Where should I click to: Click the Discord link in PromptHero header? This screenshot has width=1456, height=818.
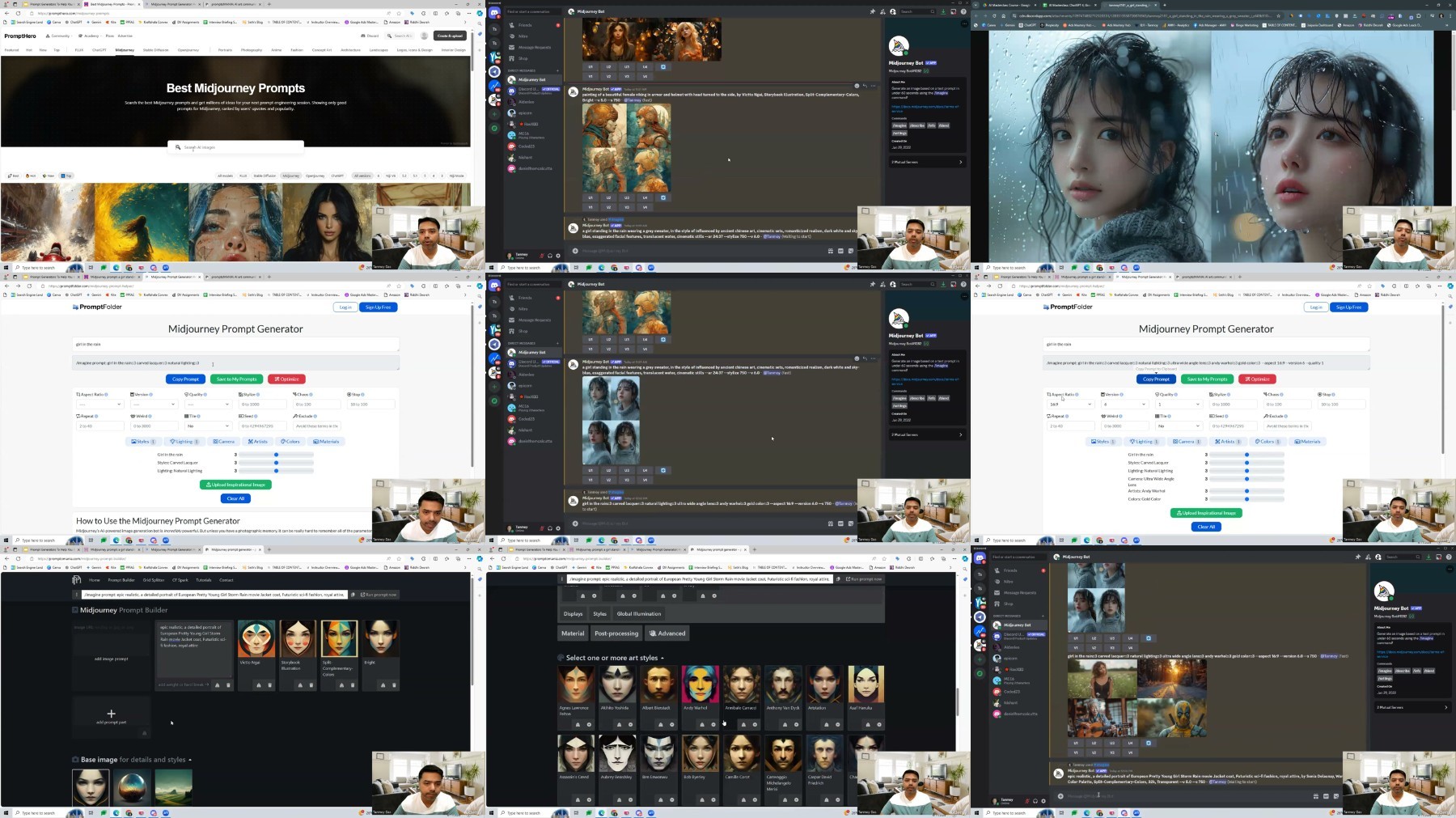click(x=370, y=36)
